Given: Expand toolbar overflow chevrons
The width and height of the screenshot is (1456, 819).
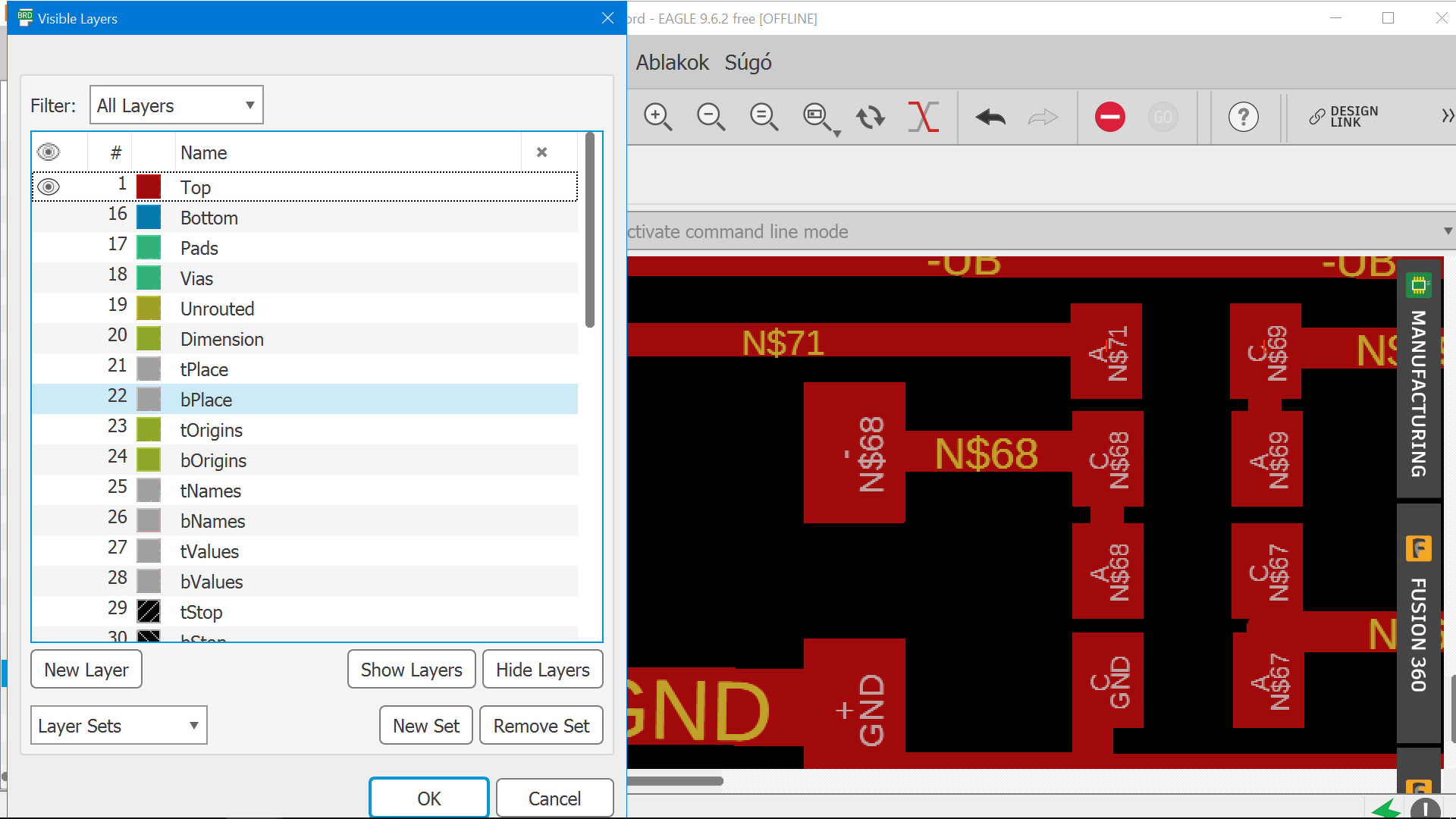Looking at the screenshot, I should point(1448,116).
